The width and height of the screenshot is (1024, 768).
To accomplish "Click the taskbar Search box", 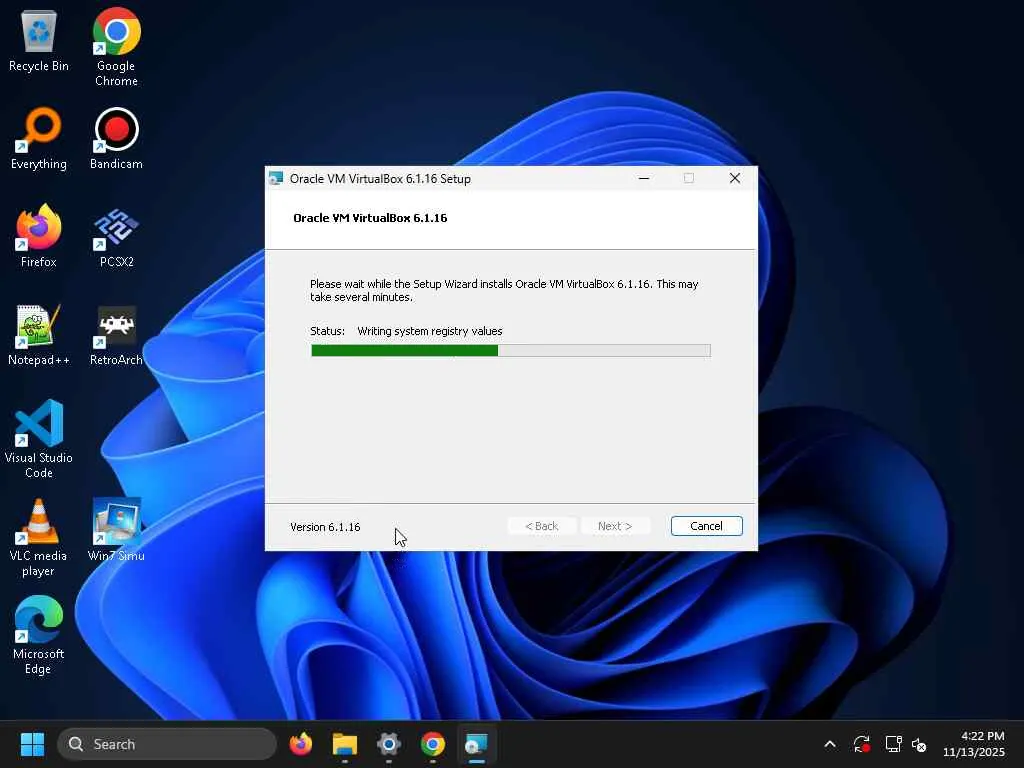I will coord(167,744).
